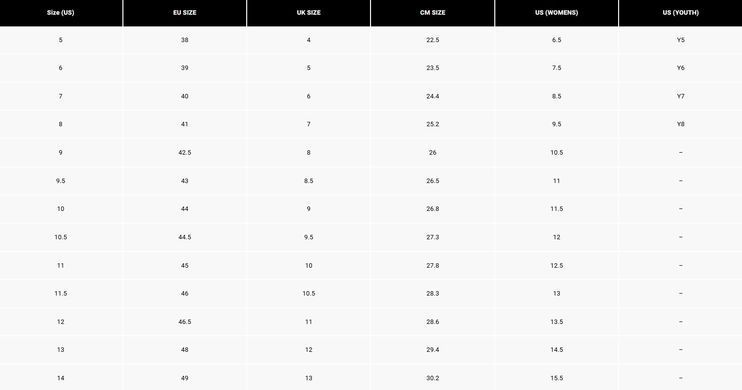
Task: Select the US (YOUTH) column header
Action: coord(680,13)
